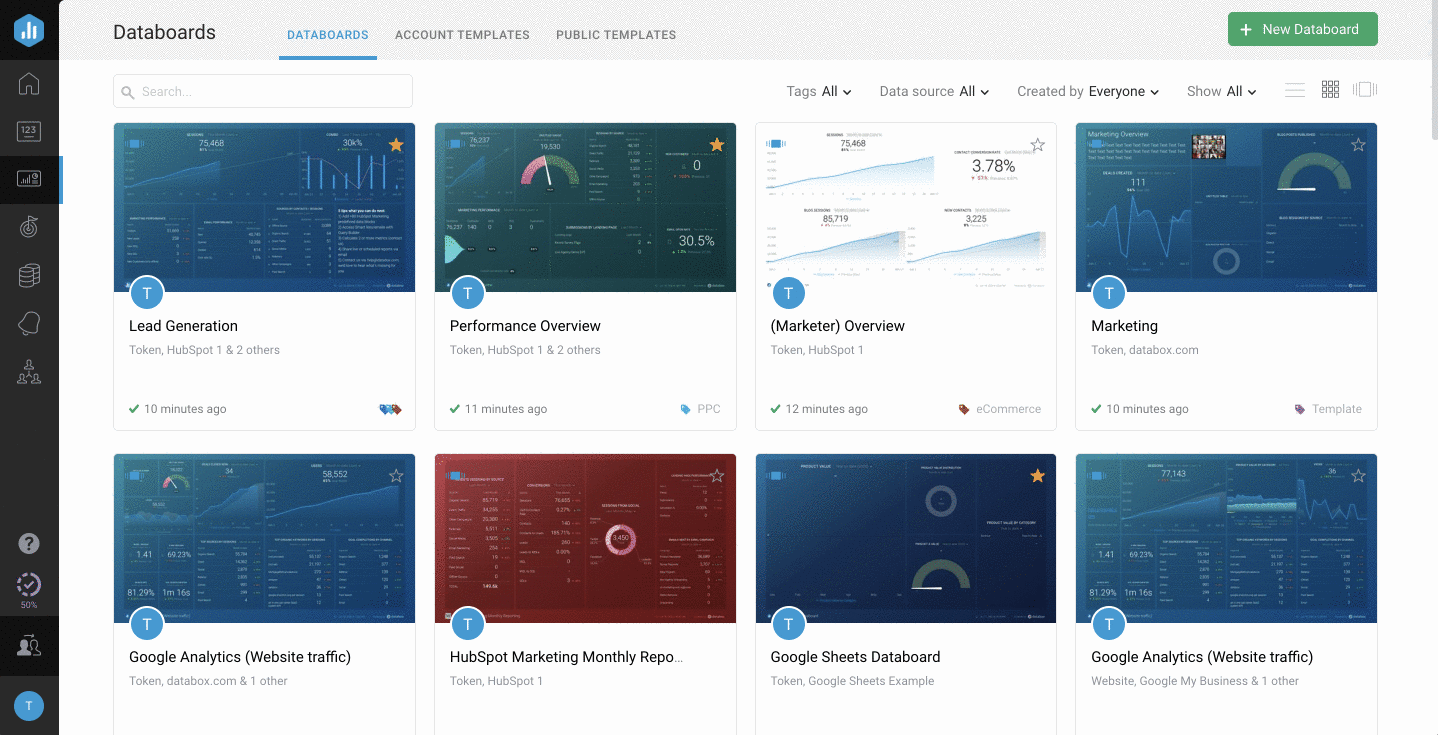Open the Tags All filter dropdown
1438x735 pixels.
(819, 91)
